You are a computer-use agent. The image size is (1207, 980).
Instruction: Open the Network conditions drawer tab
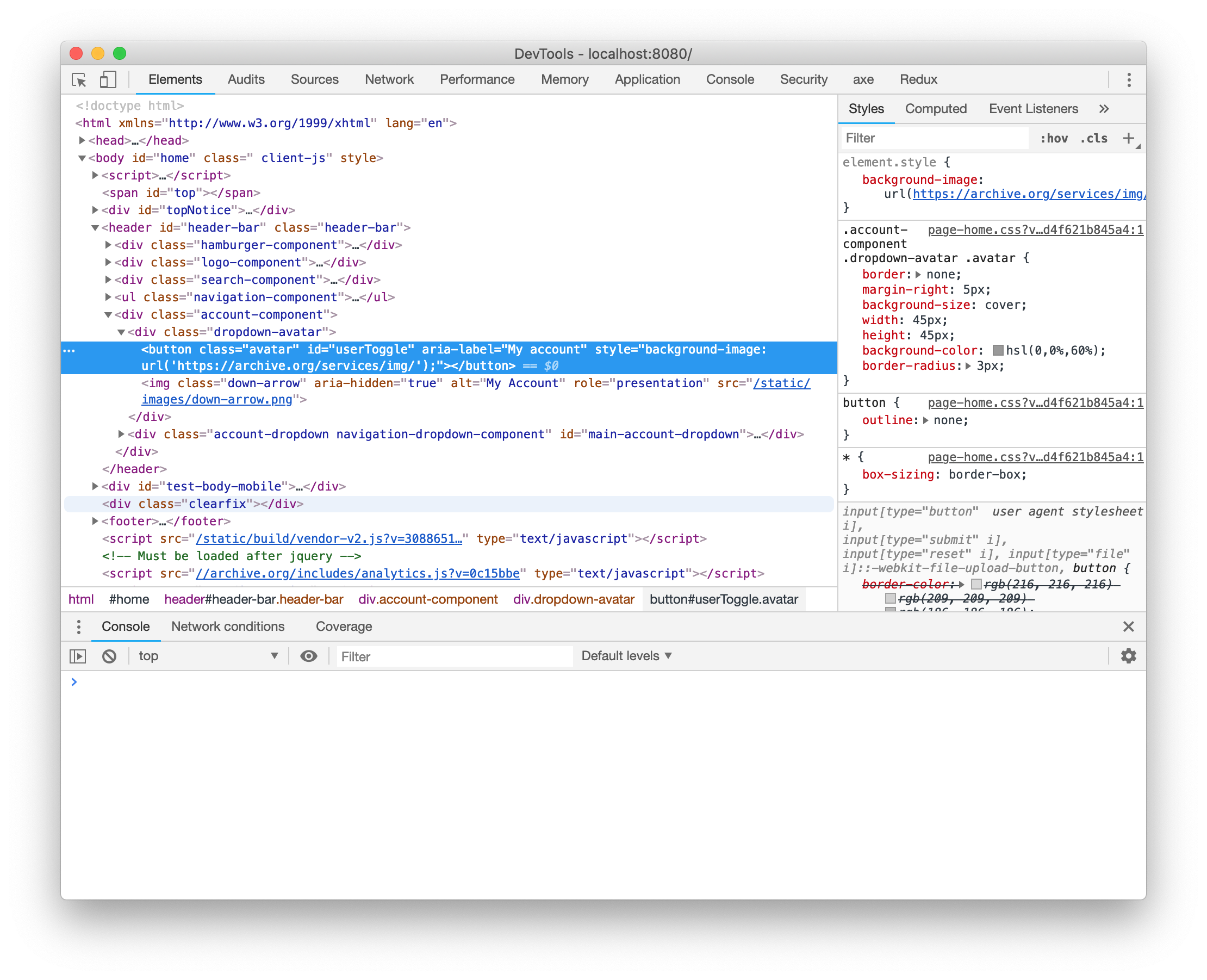coord(228,627)
